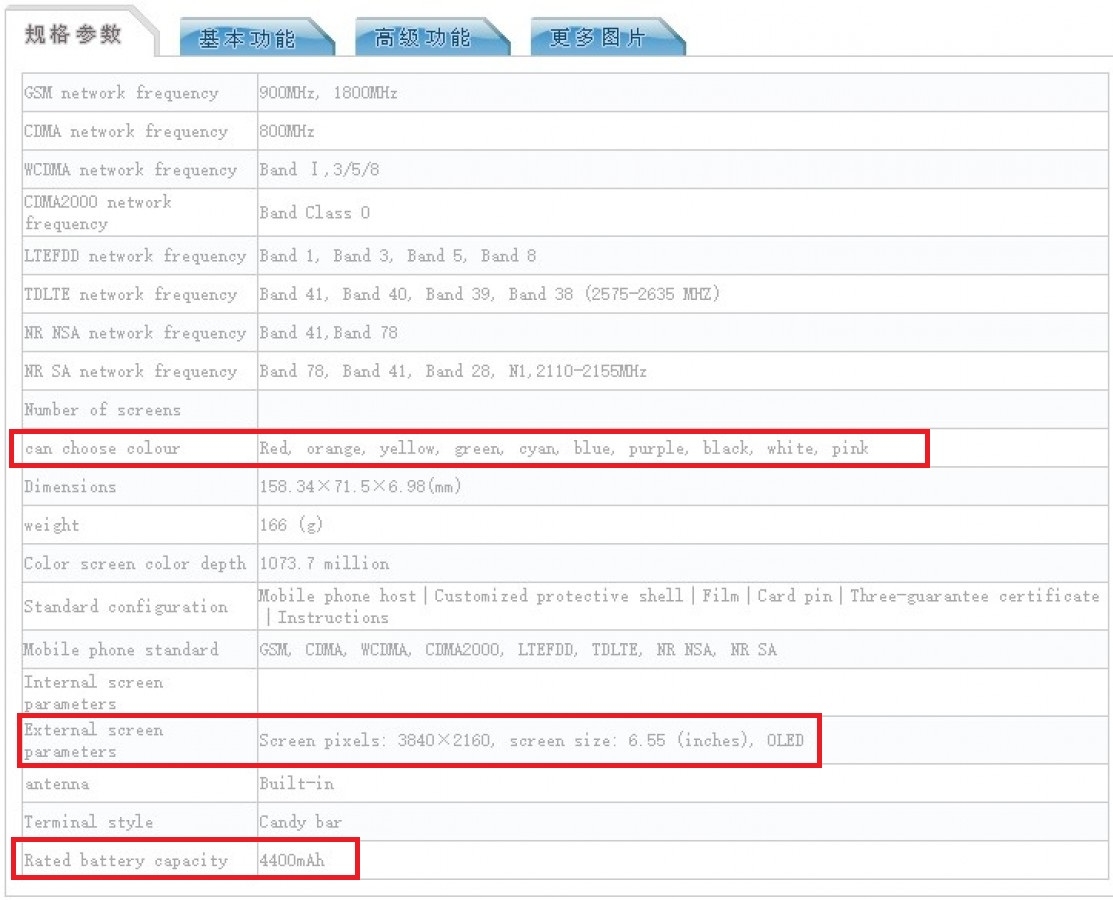Screen dimensions: 1113x900
Task: Click the 'can choose colour' label
Action: coord(102,449)
